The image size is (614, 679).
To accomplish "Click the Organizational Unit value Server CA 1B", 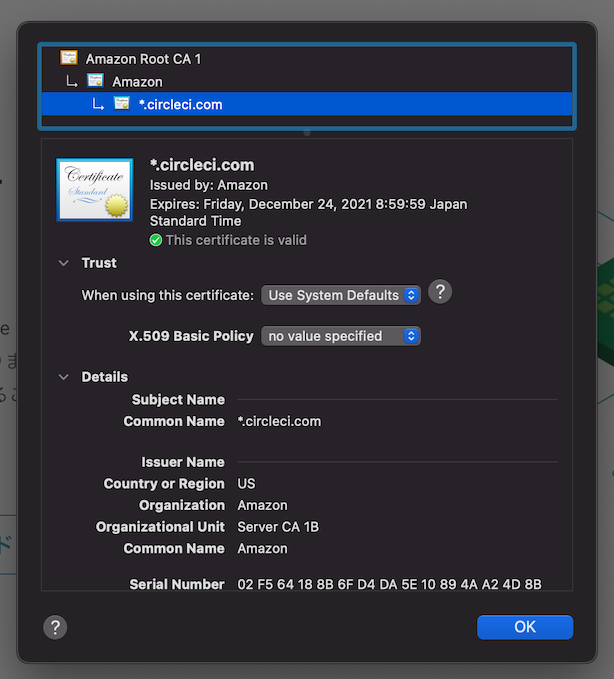I will 278,527.
